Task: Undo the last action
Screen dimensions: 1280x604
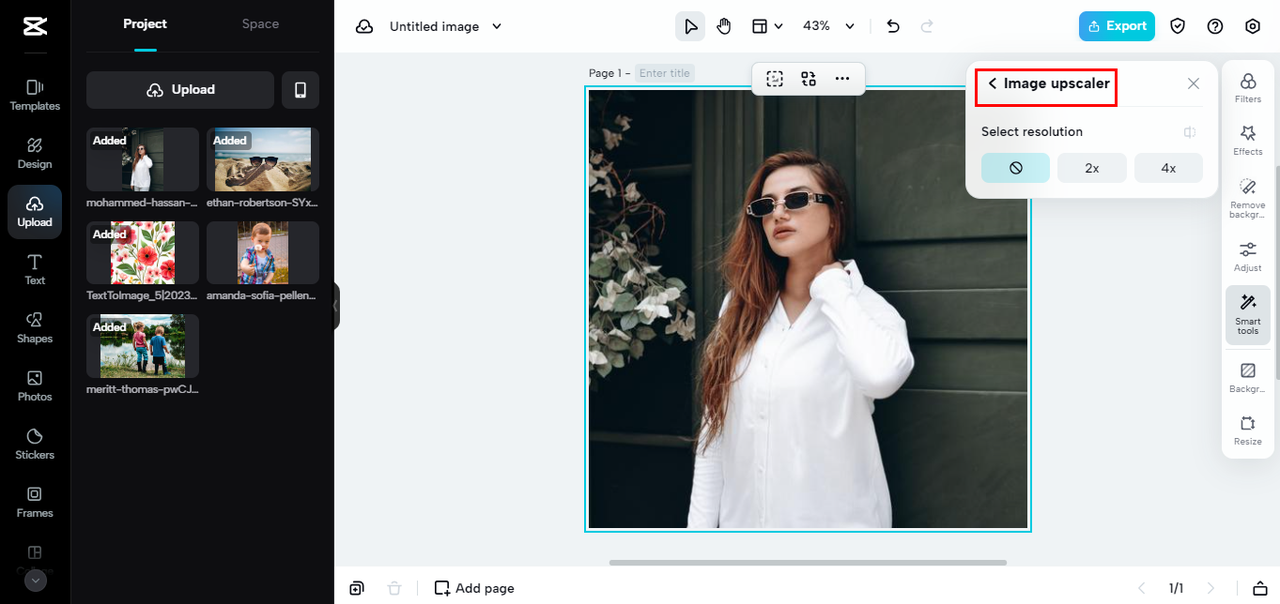Action: tap(893, 26)
